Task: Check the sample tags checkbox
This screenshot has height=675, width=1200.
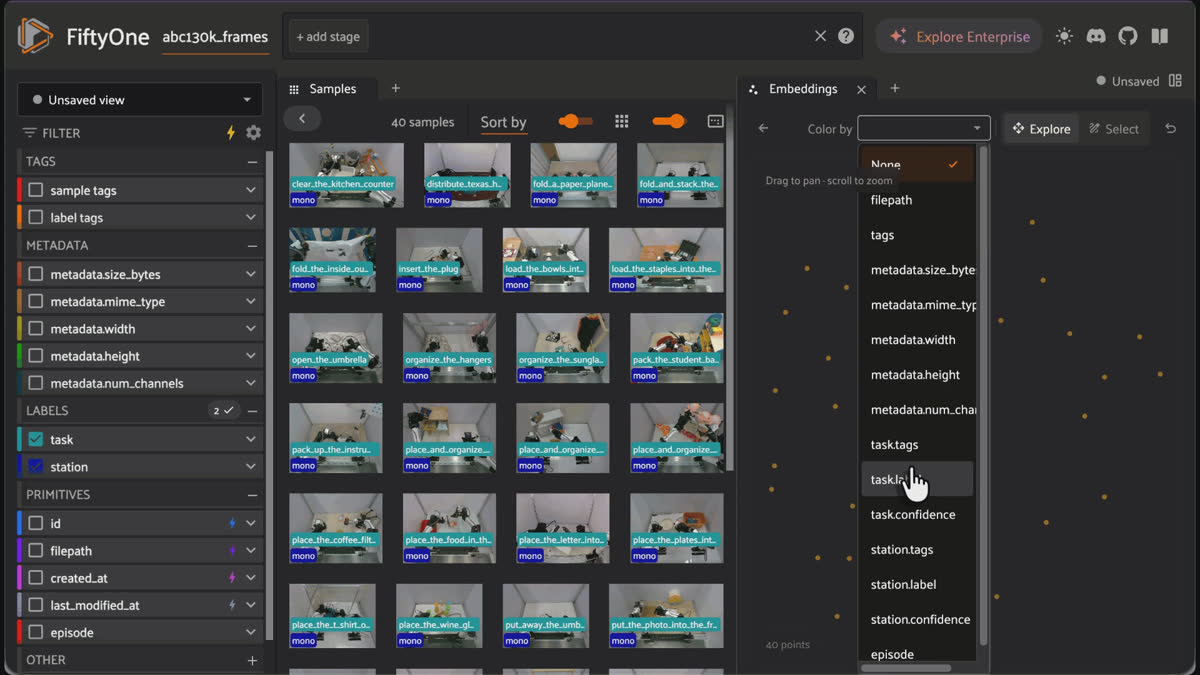Action: [36, 190]
